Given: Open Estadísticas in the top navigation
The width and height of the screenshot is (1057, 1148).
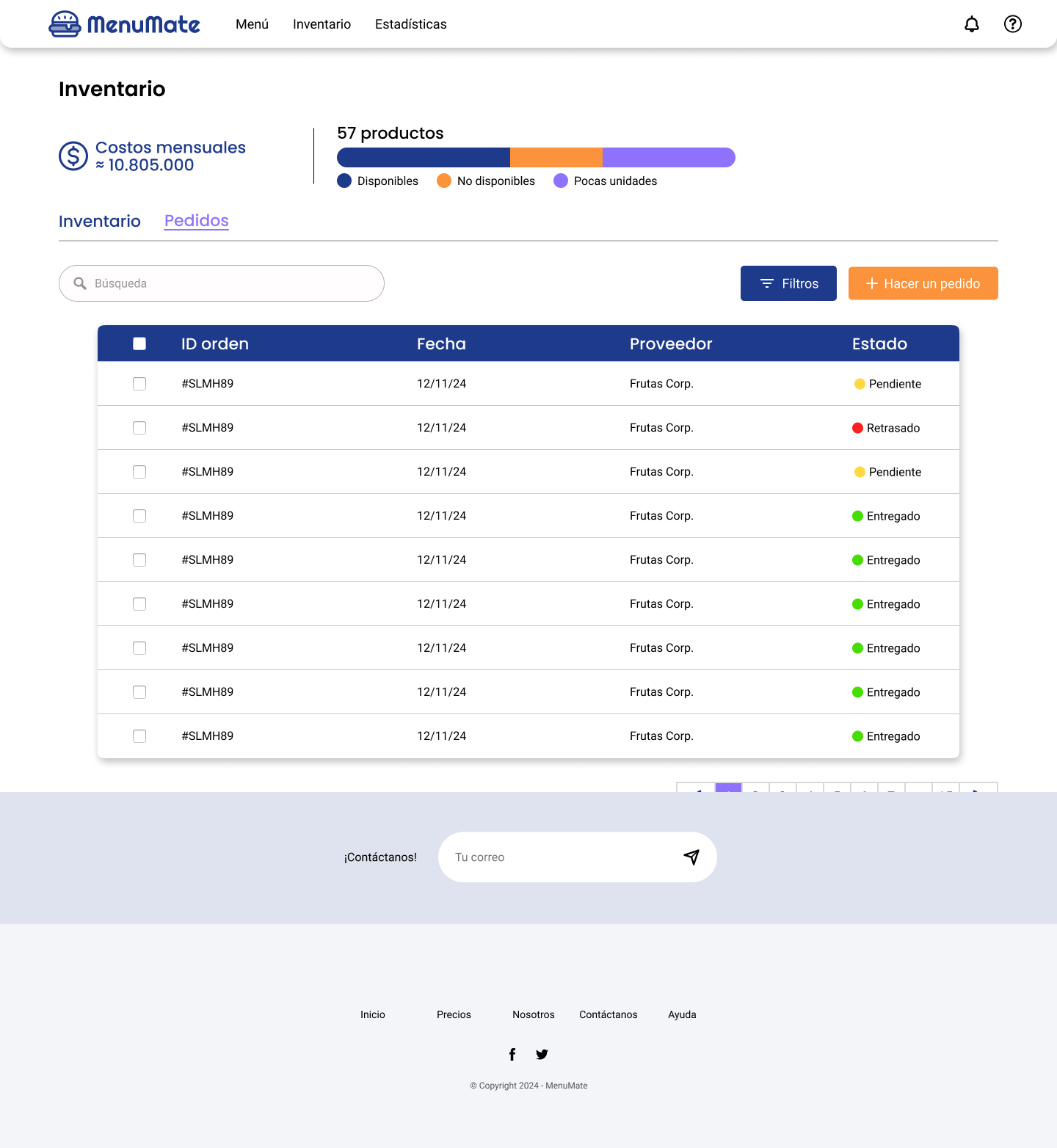Looking at the screenshot, I should [x=410, y=24].
